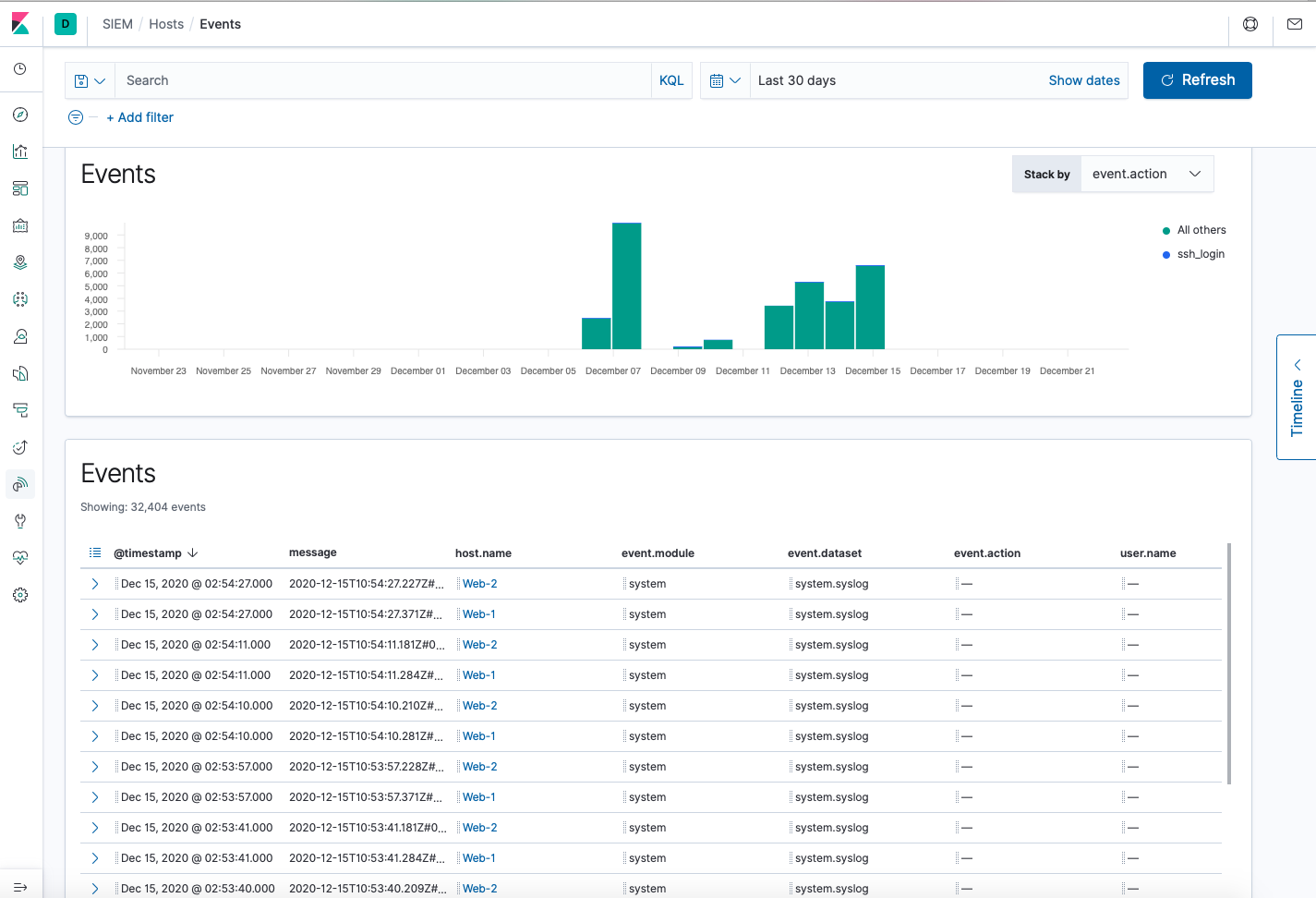Open the D space selector avatar
Image resolution: width=1316 pixels, height=898 pixels.
pos(66,24)
